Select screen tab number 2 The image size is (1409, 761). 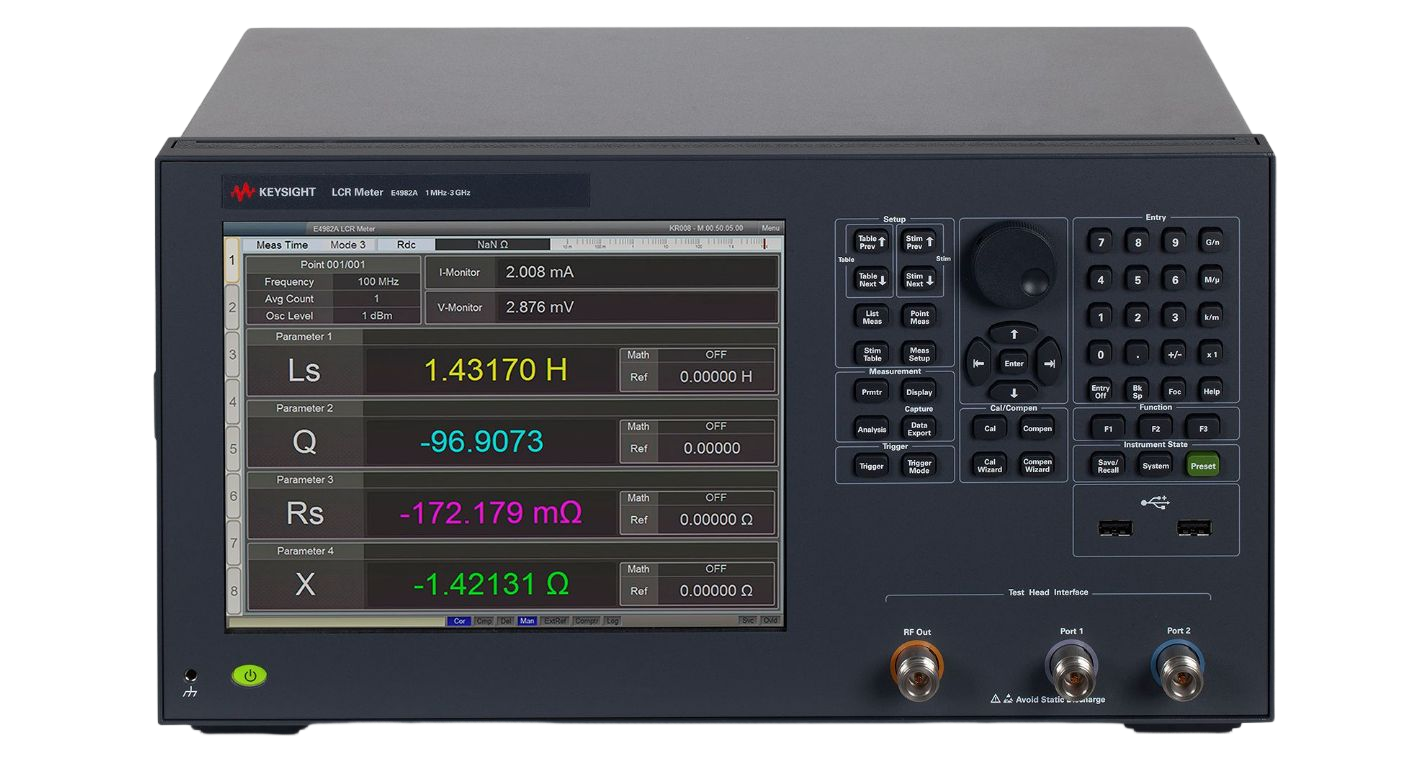click(x=232, y=308)
